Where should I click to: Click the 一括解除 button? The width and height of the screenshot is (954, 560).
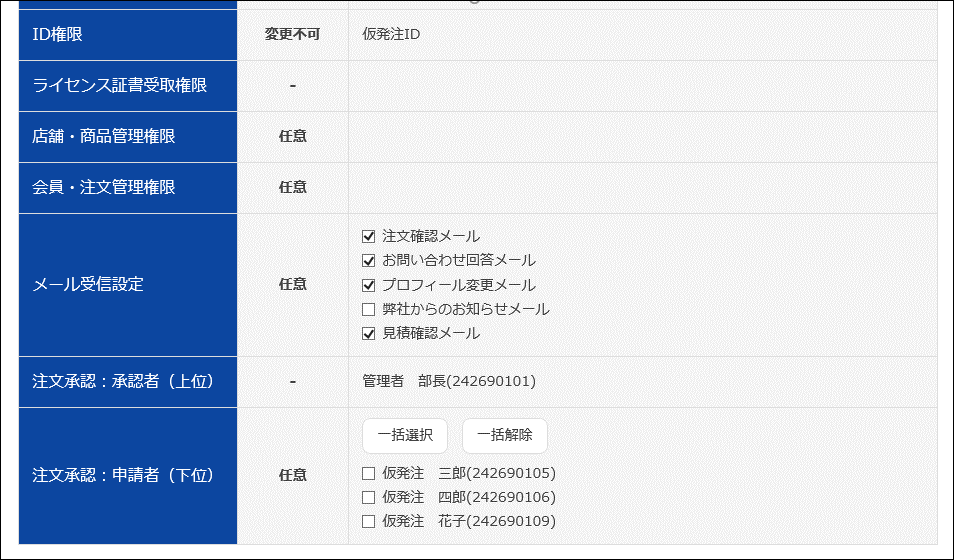click(x=504, y=435)
